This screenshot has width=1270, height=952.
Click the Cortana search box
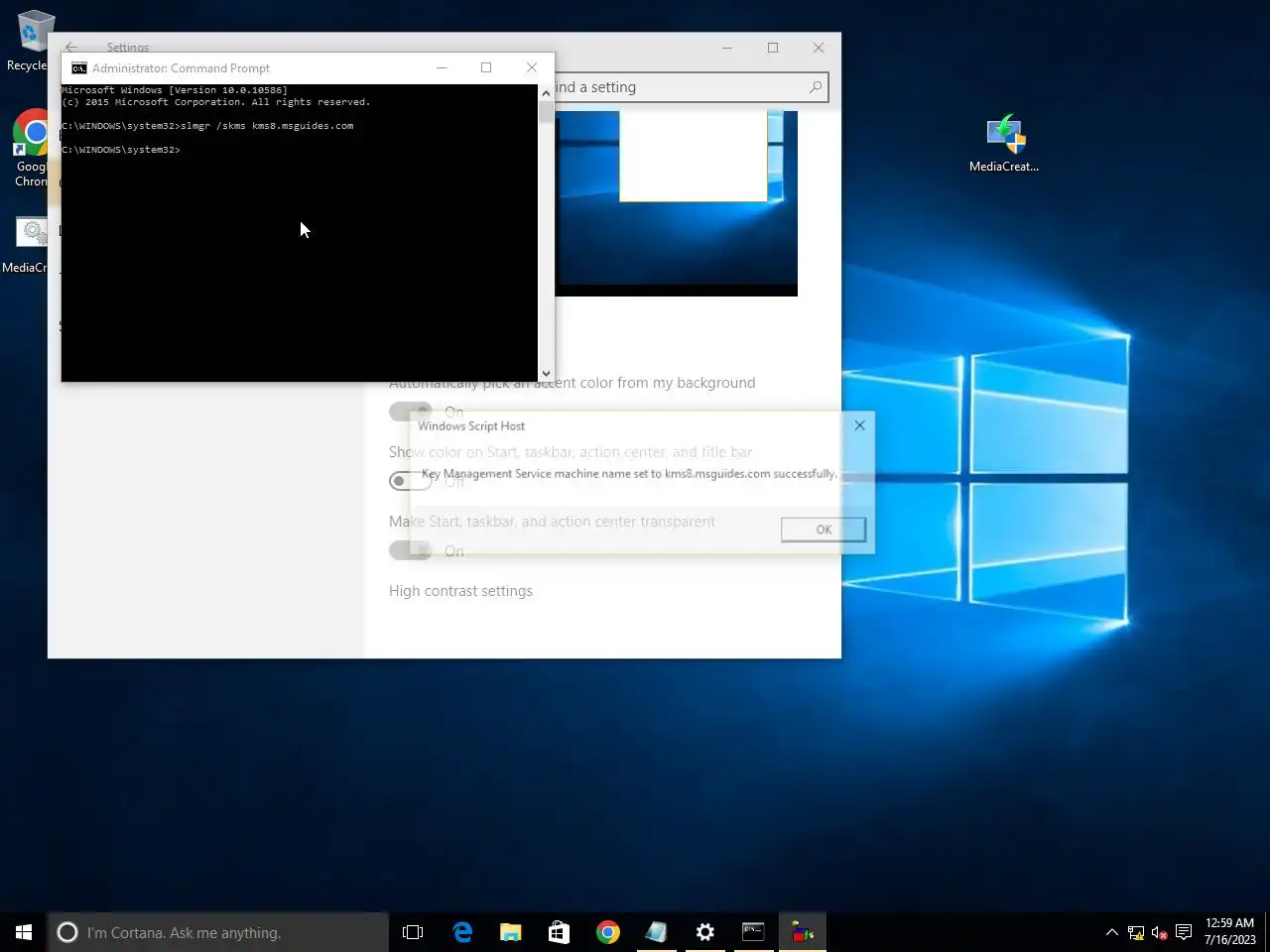click(x=218, y=932)
